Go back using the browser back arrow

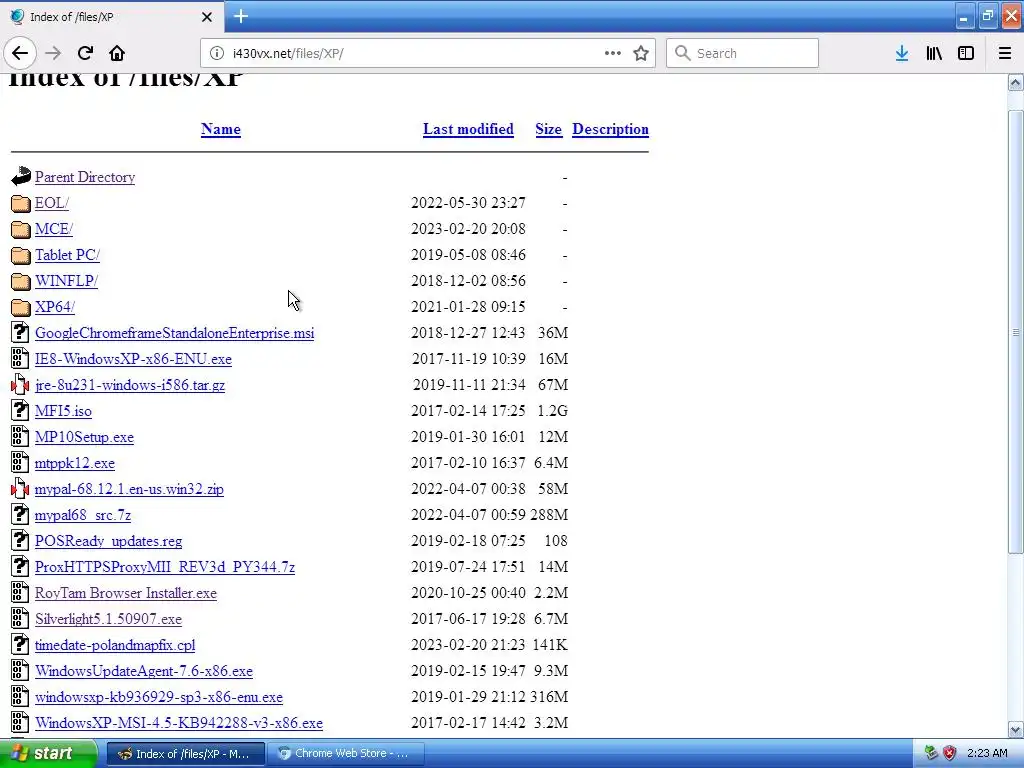coord(20,54)
